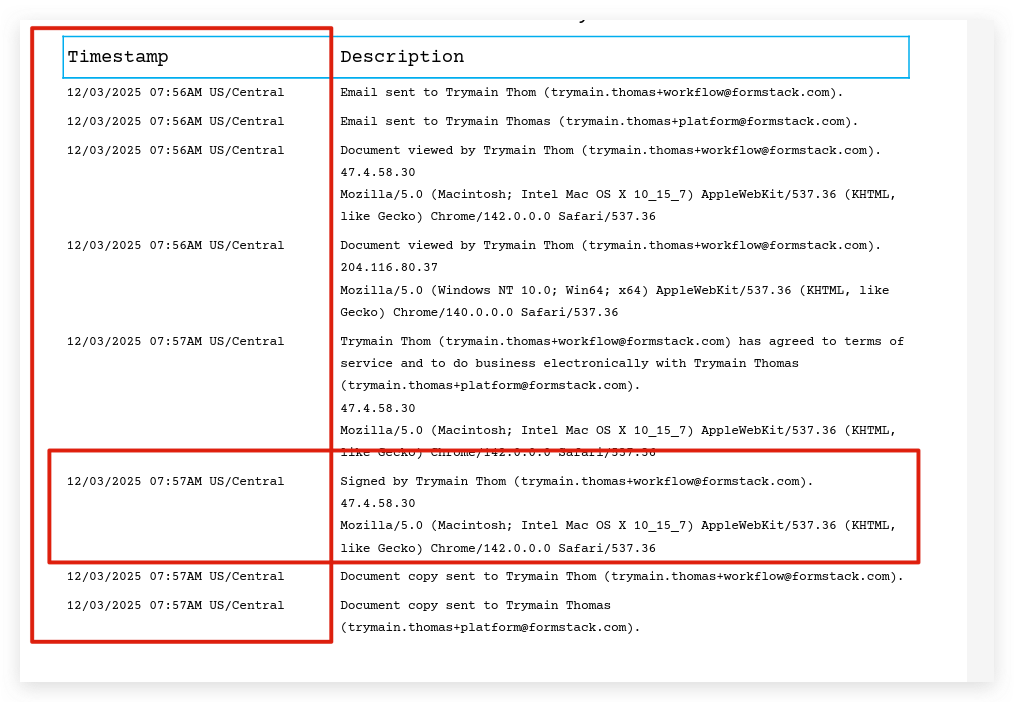
Task: Click IP 47.4.58.30 under the Signed by entry
Action: 377,504
